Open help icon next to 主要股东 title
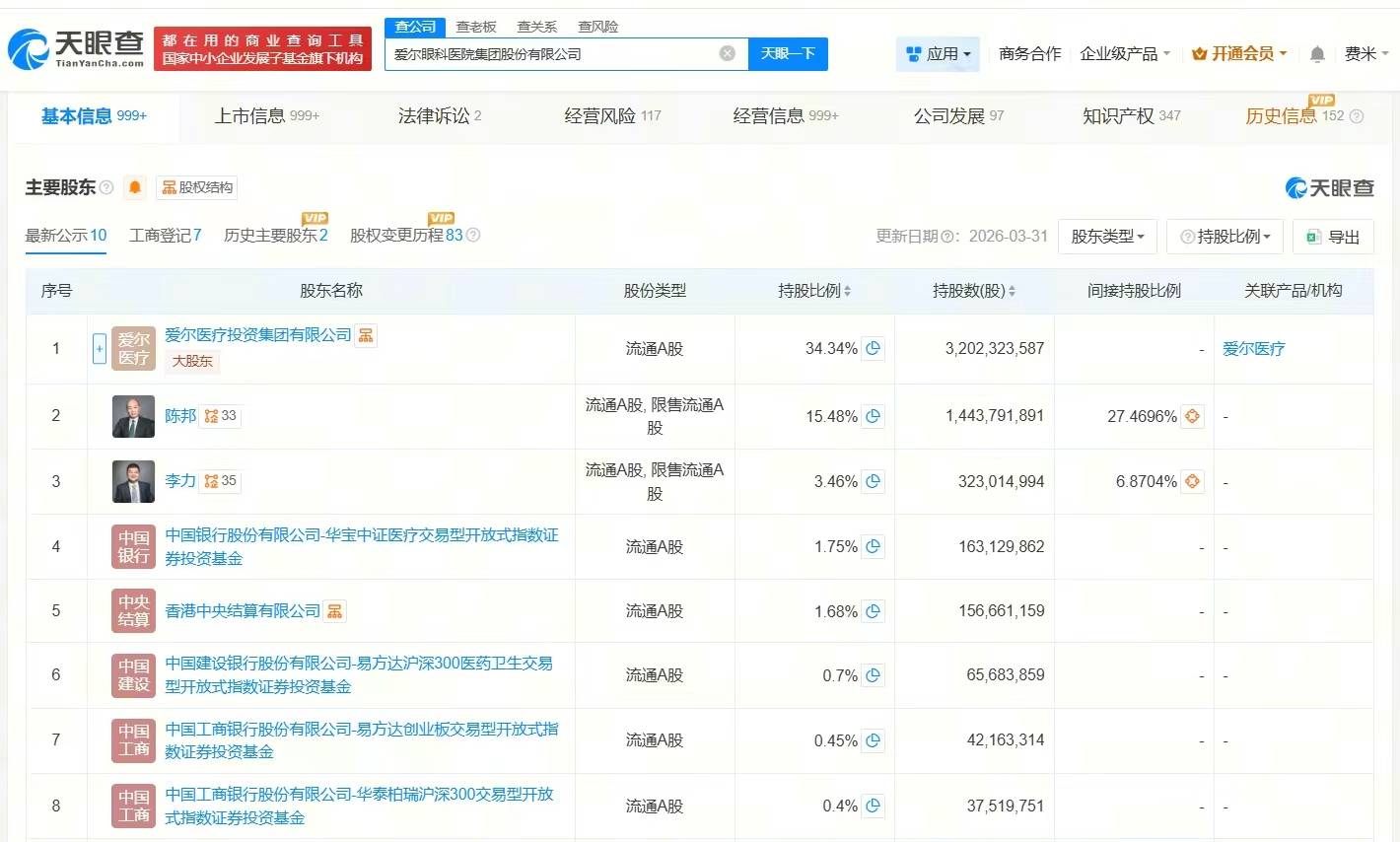 click(x=106, y=187)
